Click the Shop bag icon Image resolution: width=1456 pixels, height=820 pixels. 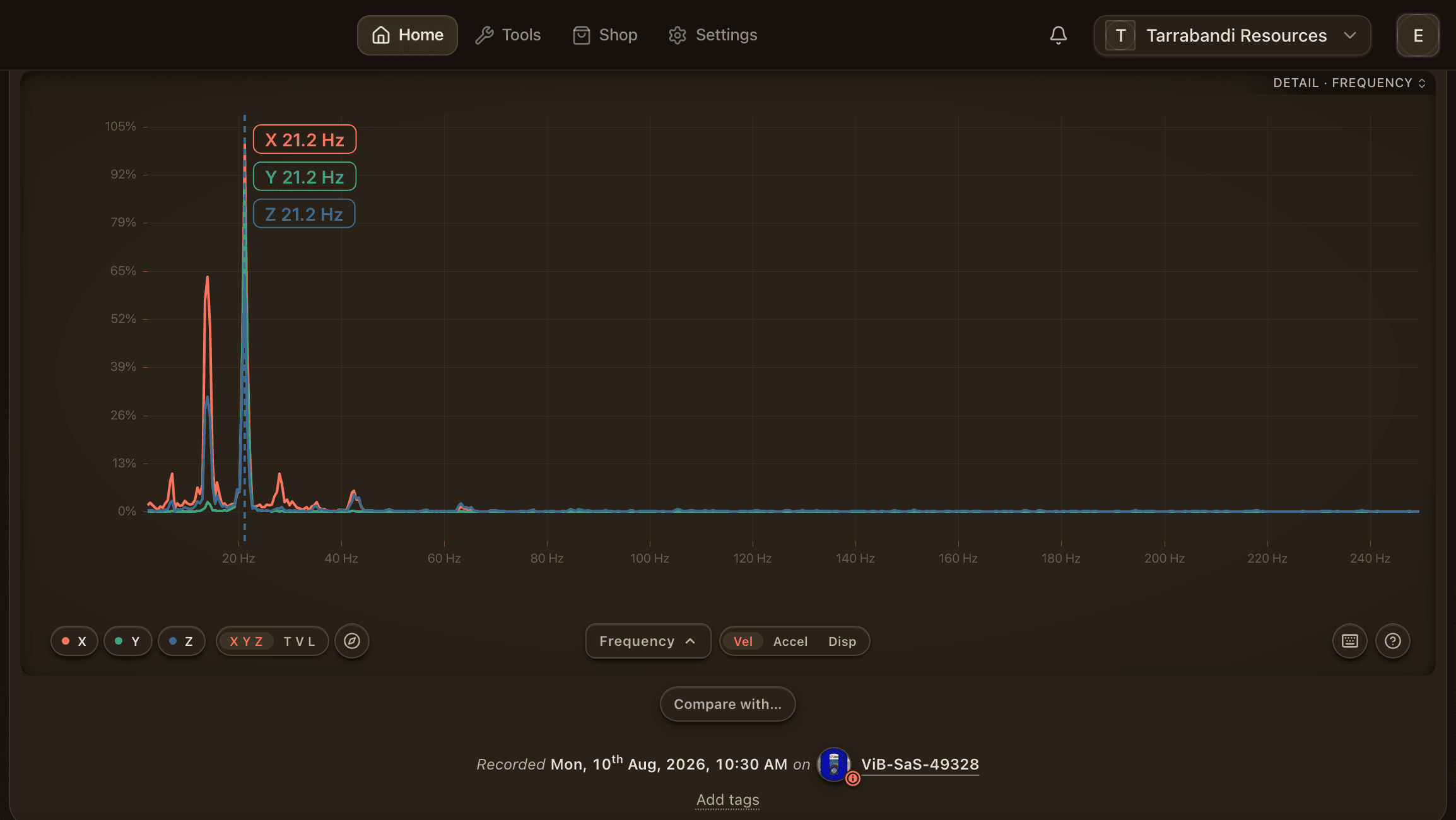581,35
